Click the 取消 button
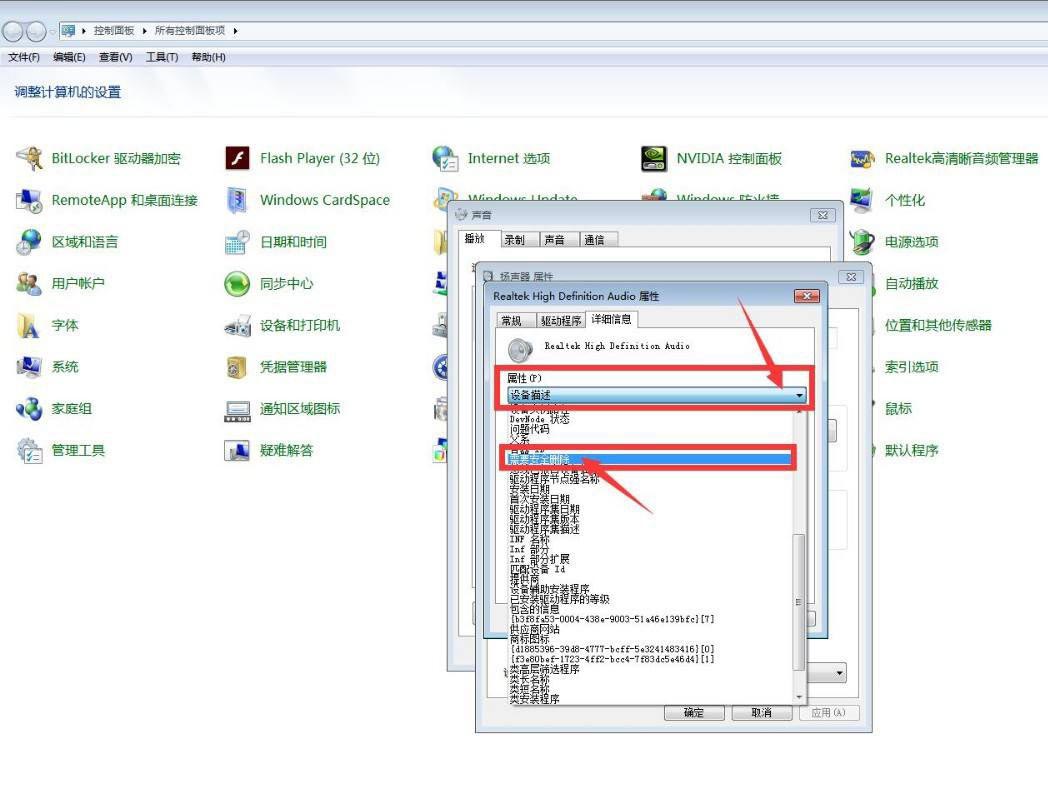Image resolution: width=1048 pixels, height=786 pixels. tap(760, 713)
